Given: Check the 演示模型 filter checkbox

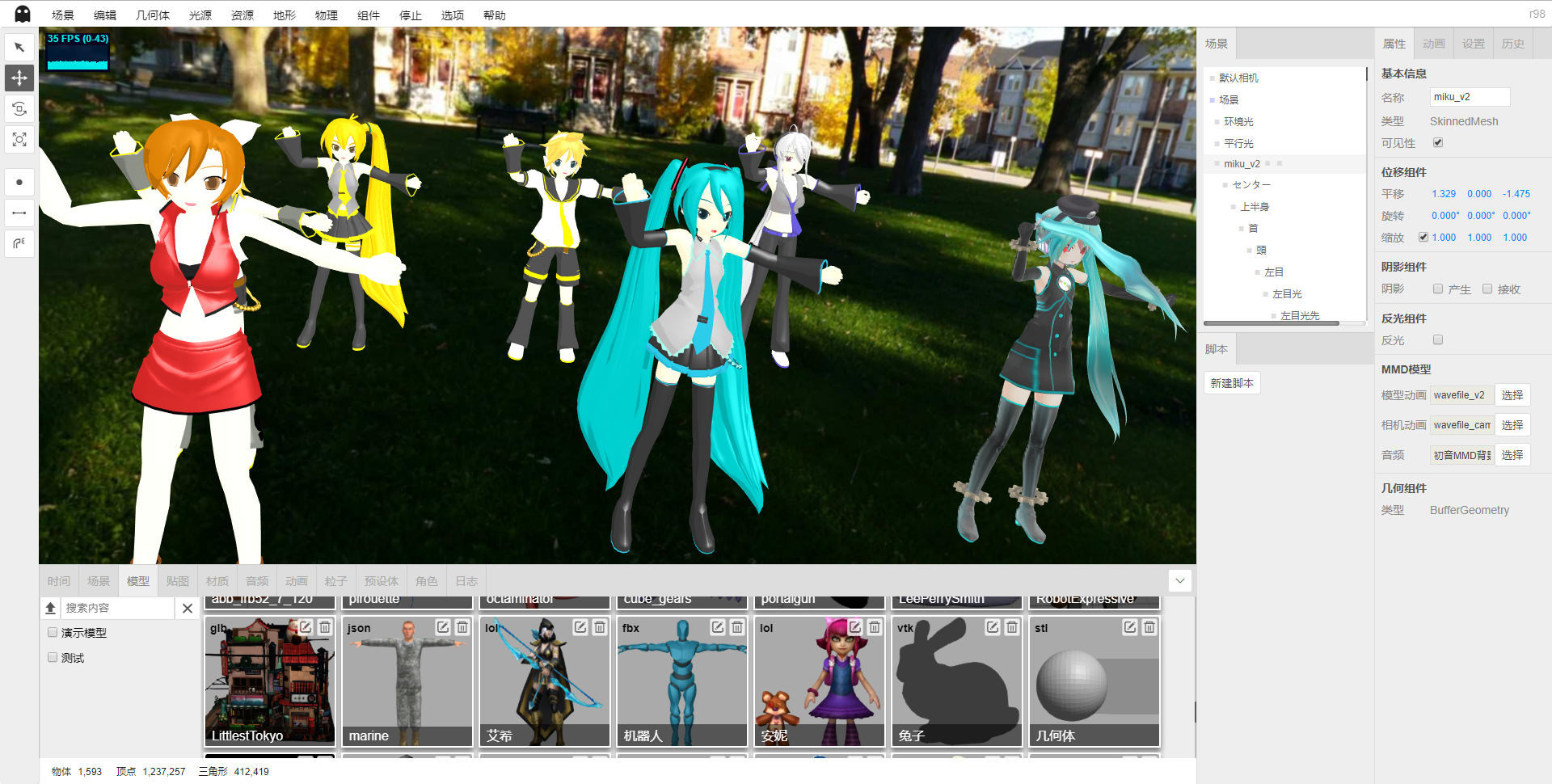Looking at the screenshot, I should tap(52, 633).
